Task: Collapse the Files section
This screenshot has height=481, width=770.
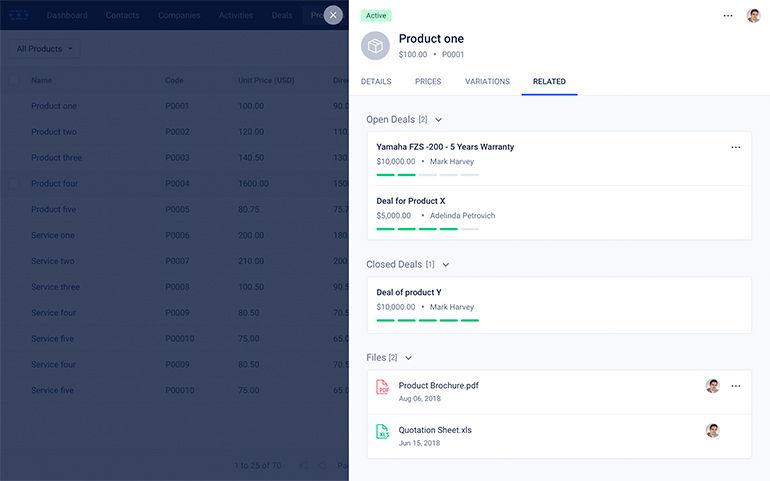Action: (x=408, y=358)
